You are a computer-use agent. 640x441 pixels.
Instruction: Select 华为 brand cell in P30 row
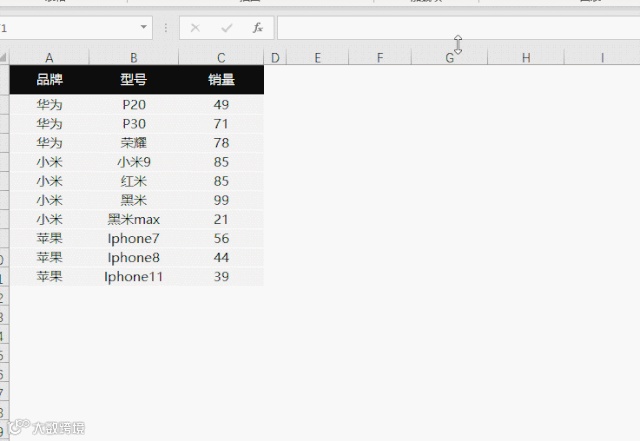pyautogui.click(x=49, y=124)
